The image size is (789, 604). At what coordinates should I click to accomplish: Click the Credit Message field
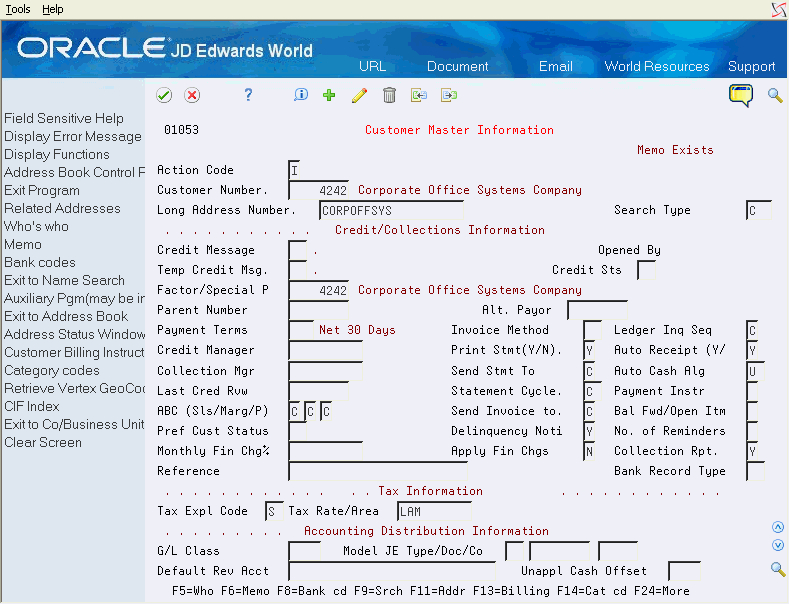point(298,250)
